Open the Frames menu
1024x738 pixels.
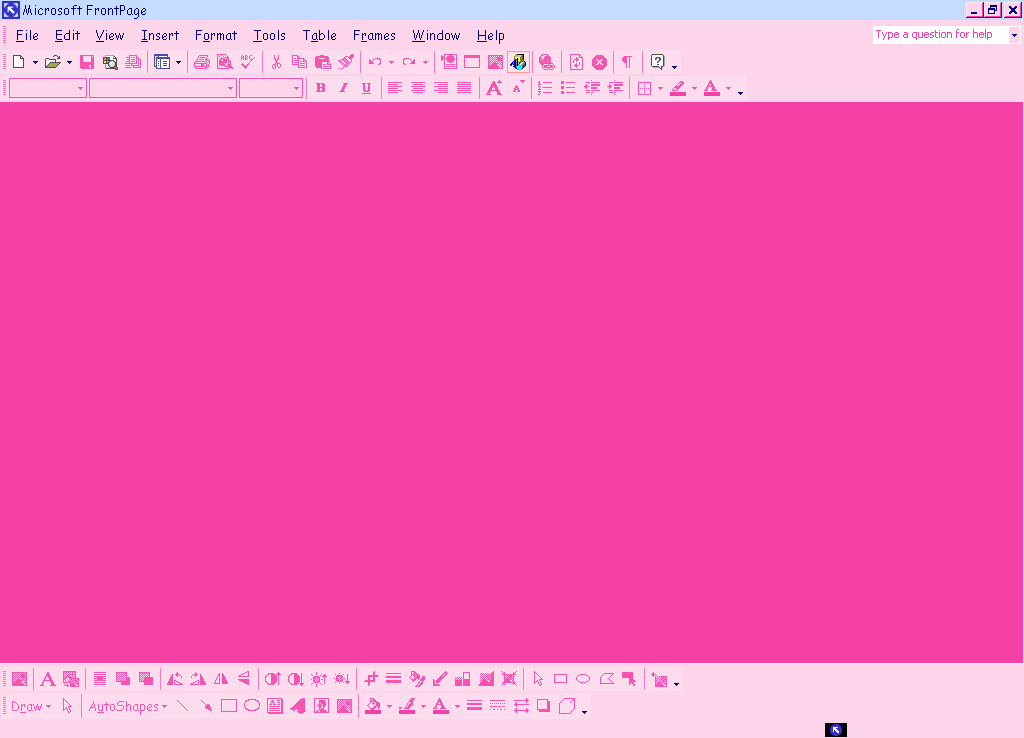coord(374,35)
